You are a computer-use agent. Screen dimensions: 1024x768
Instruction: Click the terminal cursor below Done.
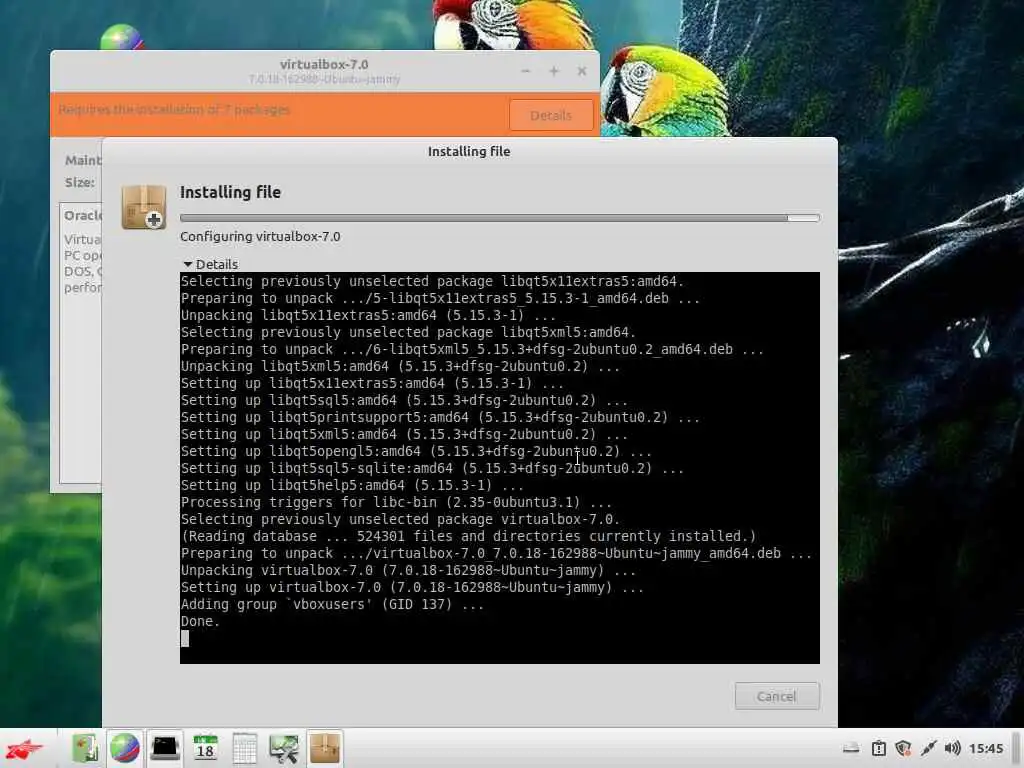pos(185,638)
